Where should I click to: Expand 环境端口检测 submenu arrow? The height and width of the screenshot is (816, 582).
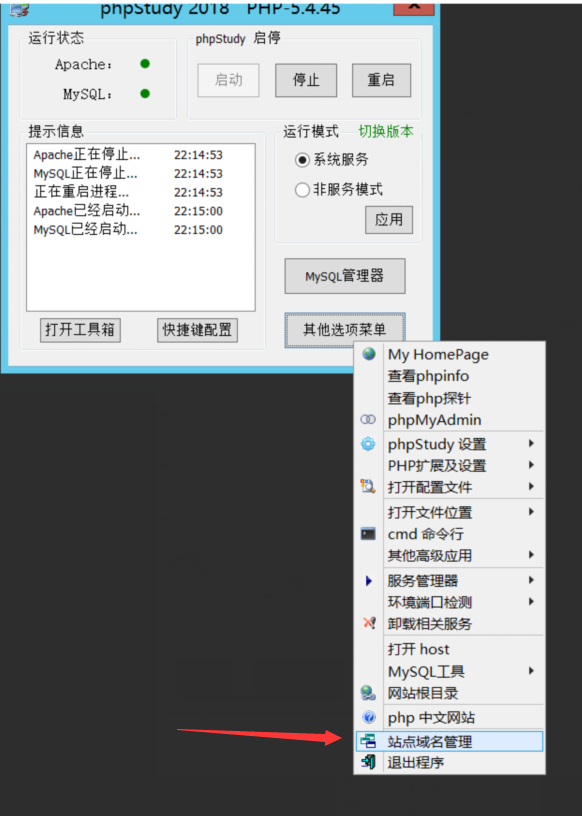(x=531, y=602)
